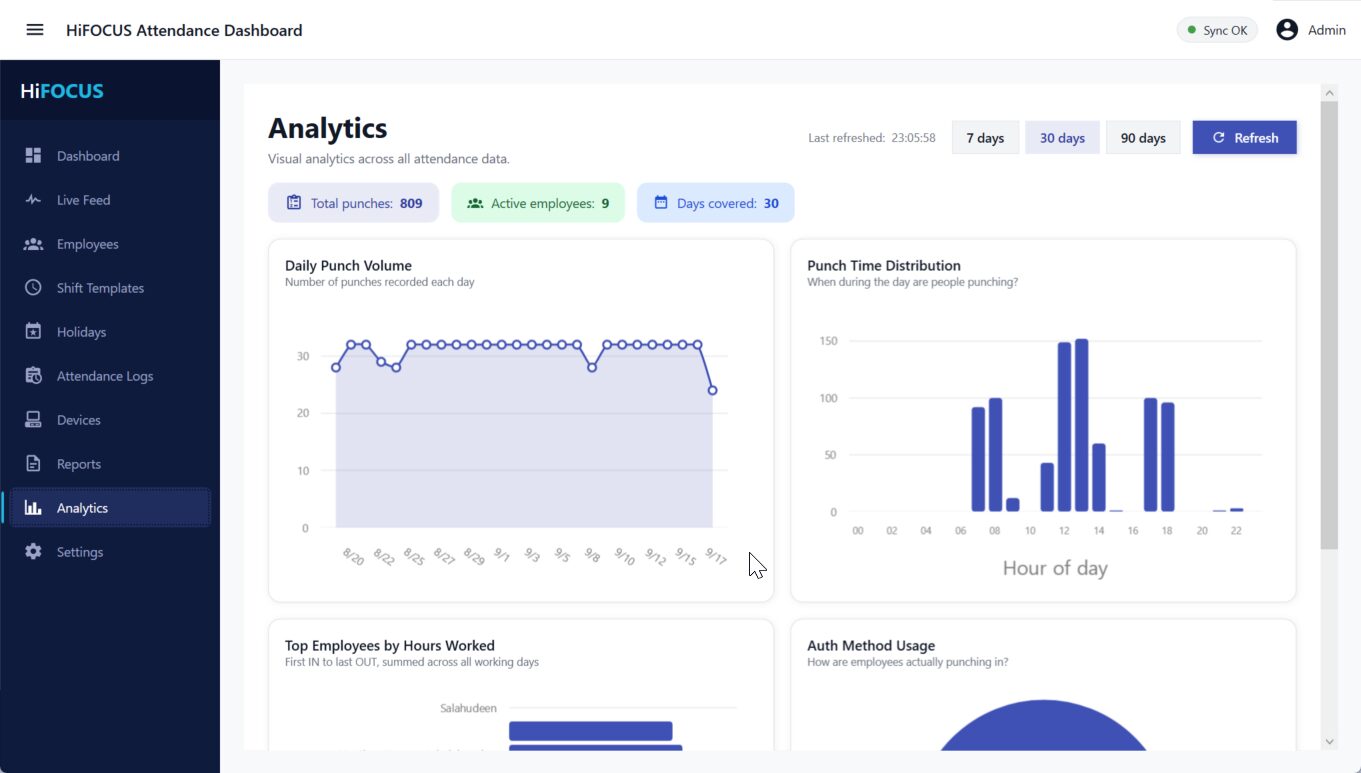Click the Active employees group icon
Viewport: 1361px width, 773px height.
pos(475,203)
